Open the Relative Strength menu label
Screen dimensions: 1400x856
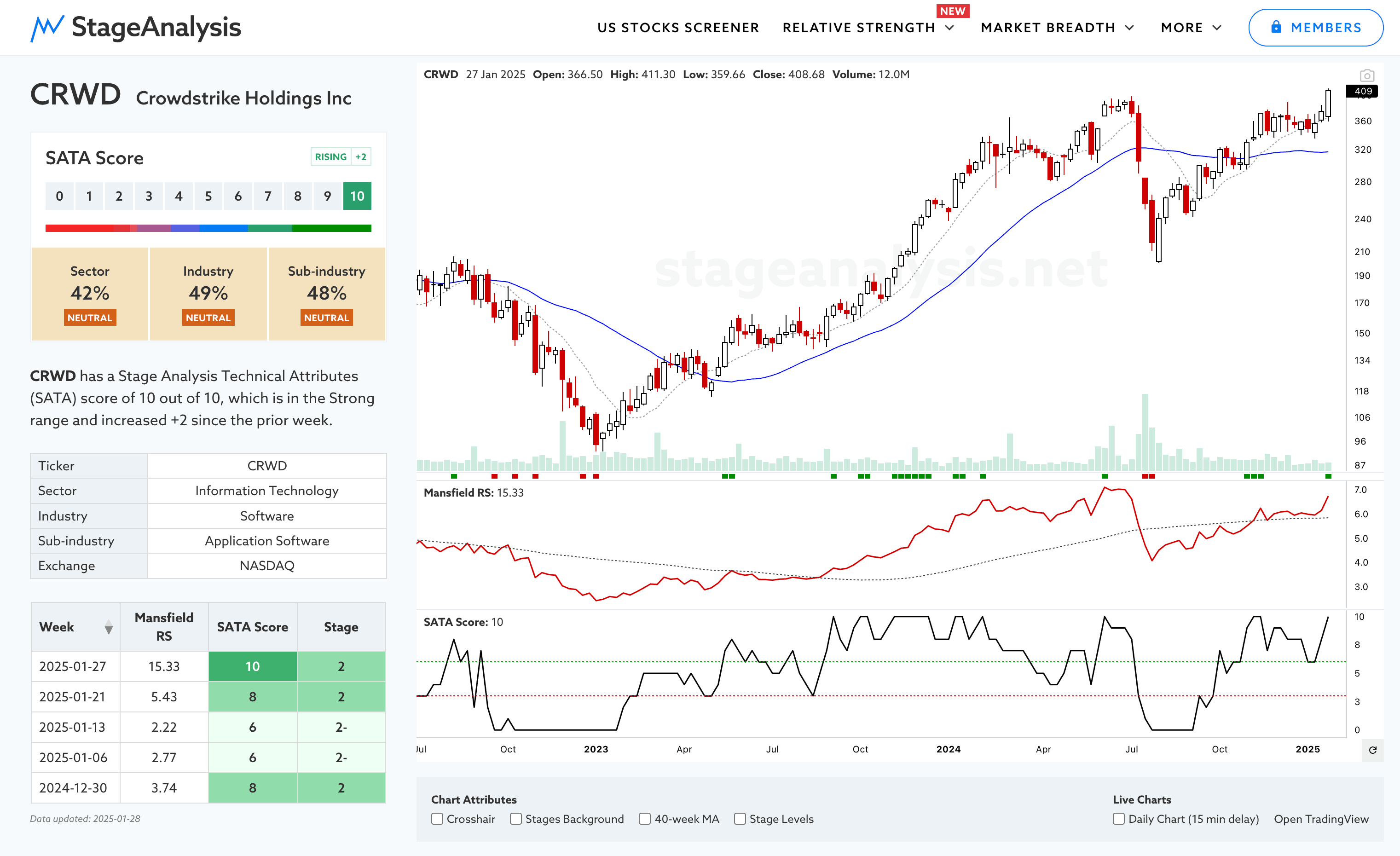pos(858,28)
